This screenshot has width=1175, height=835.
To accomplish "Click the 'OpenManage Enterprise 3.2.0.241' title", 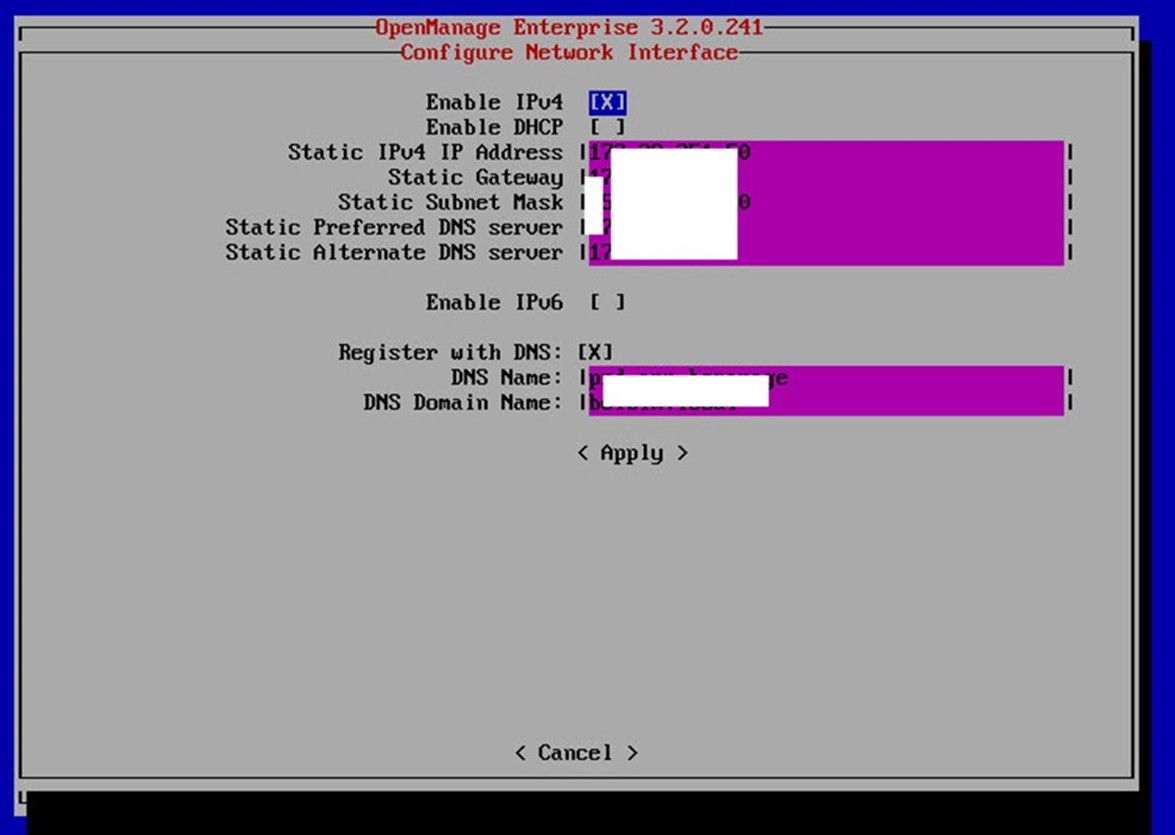I will pos(569,28).
